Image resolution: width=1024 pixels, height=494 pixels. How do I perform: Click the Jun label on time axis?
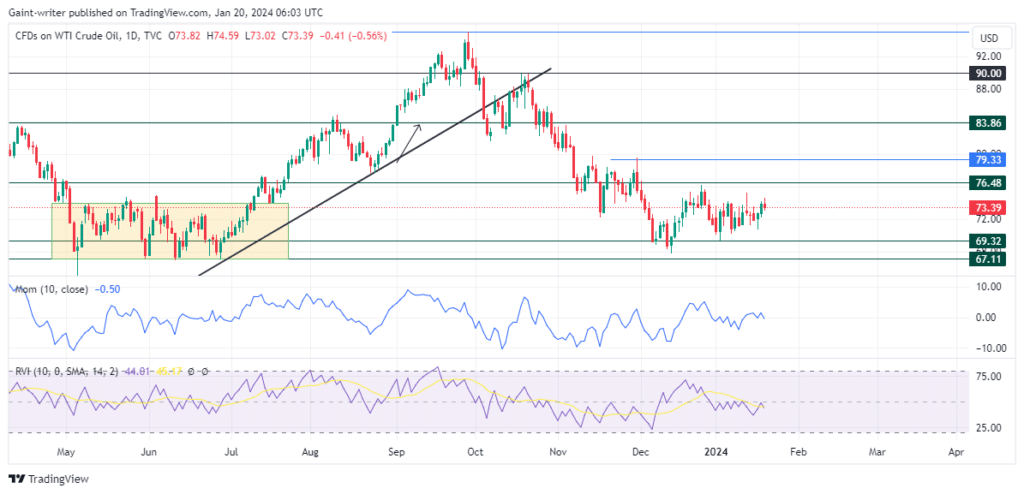pos(148,452)
